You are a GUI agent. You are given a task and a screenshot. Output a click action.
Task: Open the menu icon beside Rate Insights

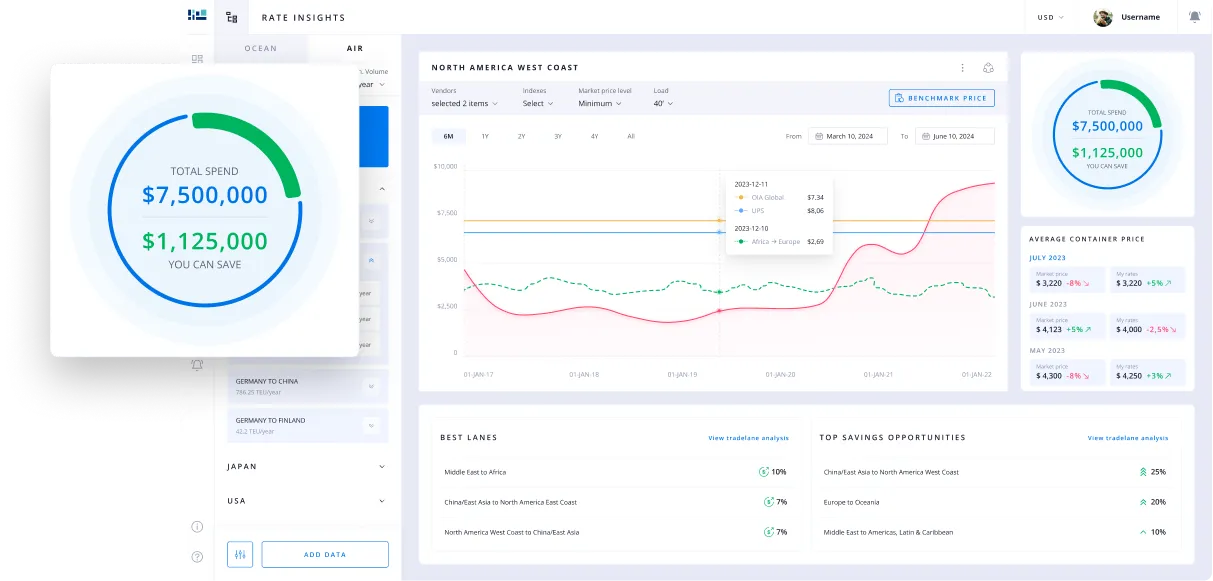pyautogui.click(x=232, y=17)
